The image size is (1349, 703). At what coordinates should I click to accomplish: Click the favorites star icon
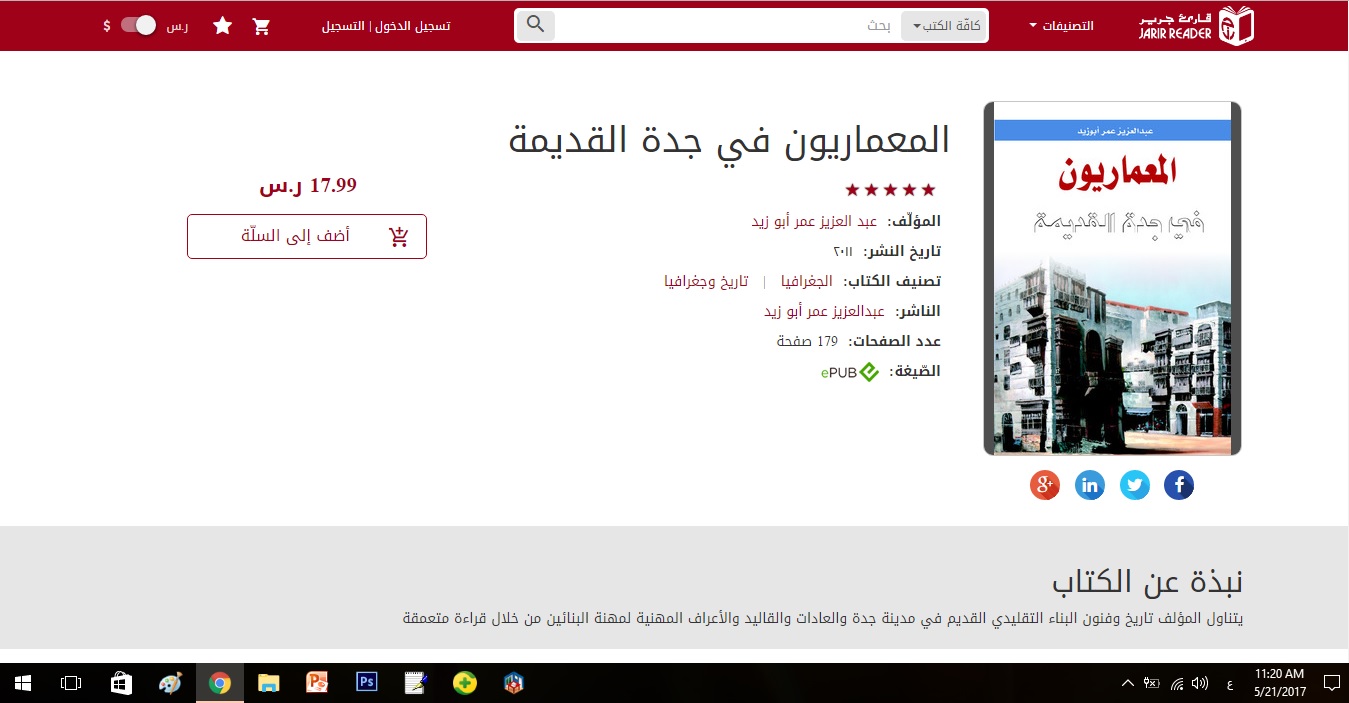click(x=222, y=26)
